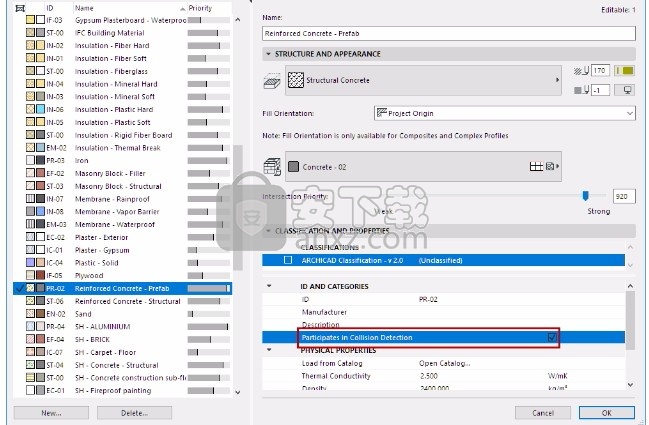Toggle Participates in Collision Detection checkbox
Image resolution: width=649 pixels, height=425 pixels.
tap(552, 337)
